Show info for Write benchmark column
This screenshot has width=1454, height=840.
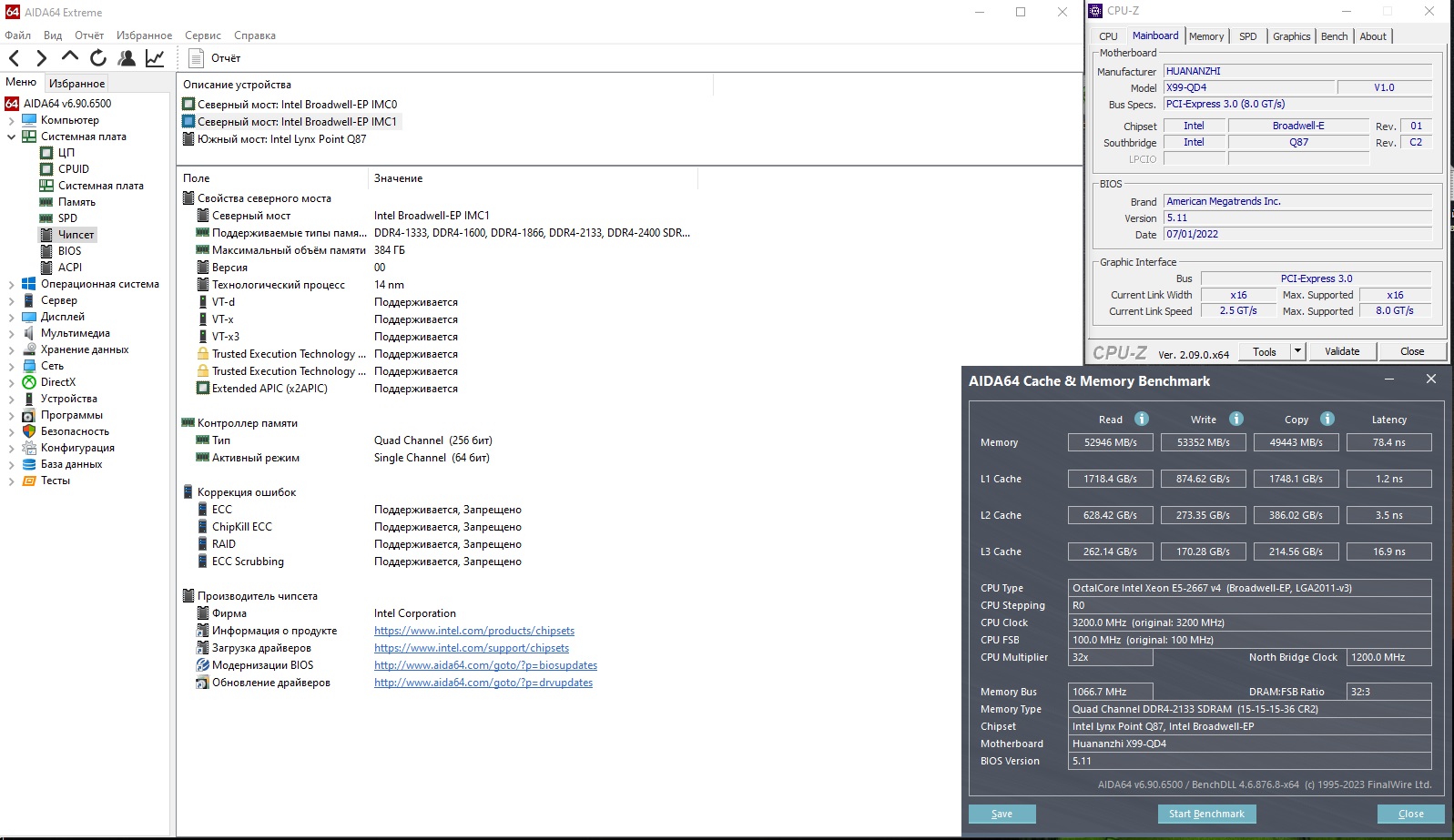(1236, 419)
